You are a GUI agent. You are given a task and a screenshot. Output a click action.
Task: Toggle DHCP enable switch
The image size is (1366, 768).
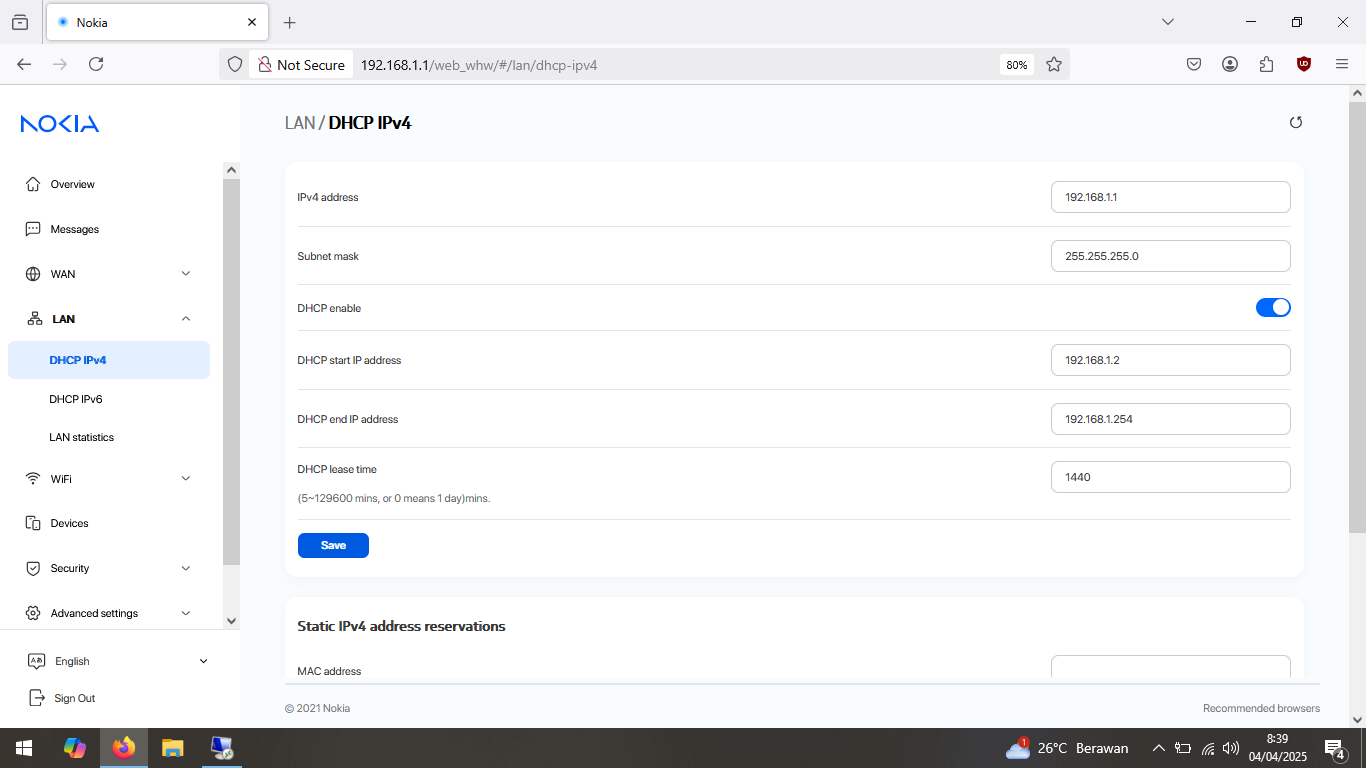pos(1273,308)
